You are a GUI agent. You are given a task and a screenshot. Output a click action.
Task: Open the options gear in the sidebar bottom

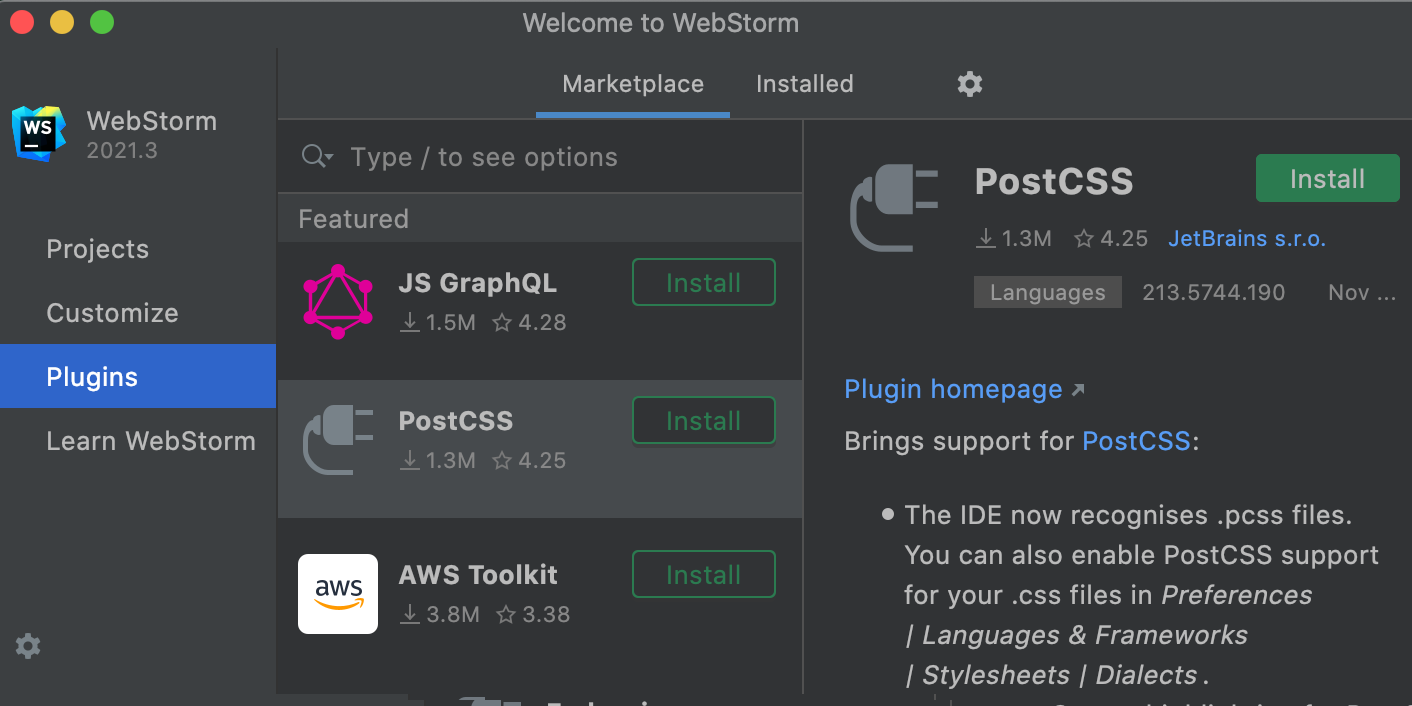tap(28, 646)
